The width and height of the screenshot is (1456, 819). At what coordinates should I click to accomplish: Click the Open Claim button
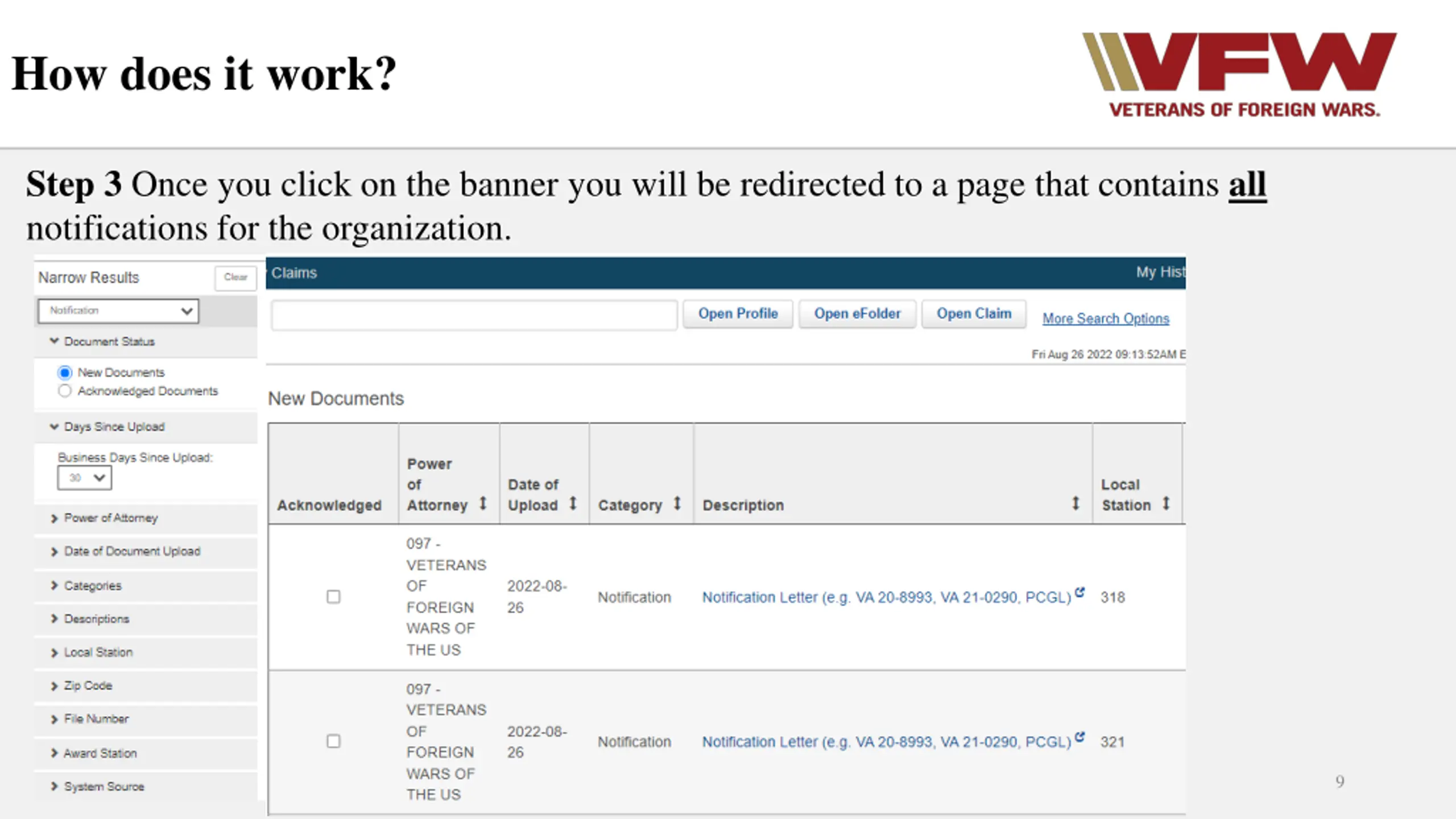974,314
